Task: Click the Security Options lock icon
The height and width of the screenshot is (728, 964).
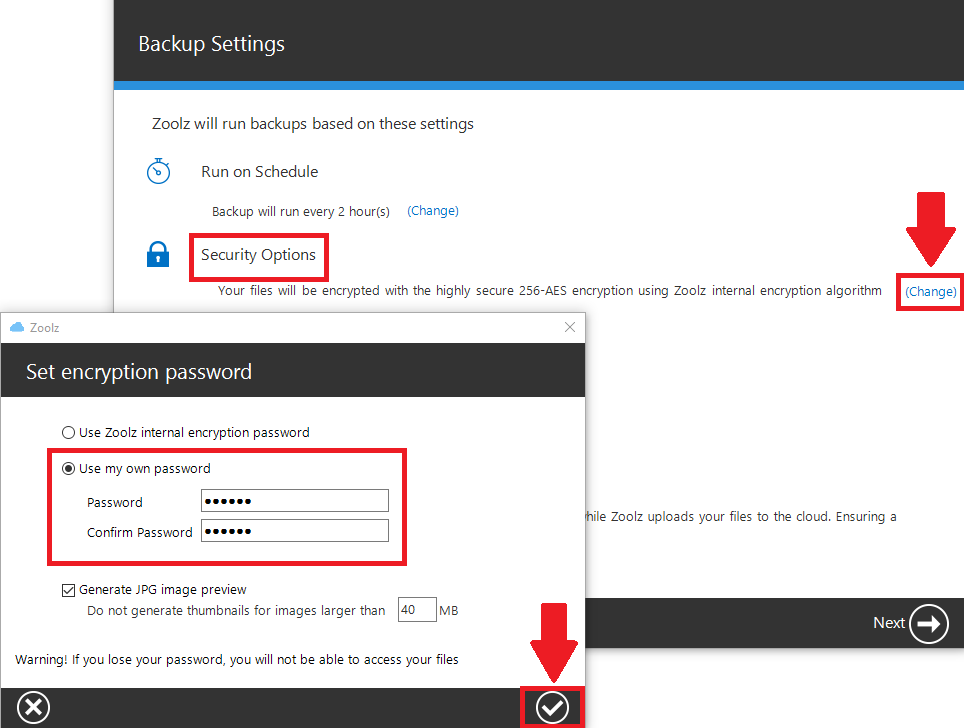Action: pyautogui.click(x=158, y=254)
